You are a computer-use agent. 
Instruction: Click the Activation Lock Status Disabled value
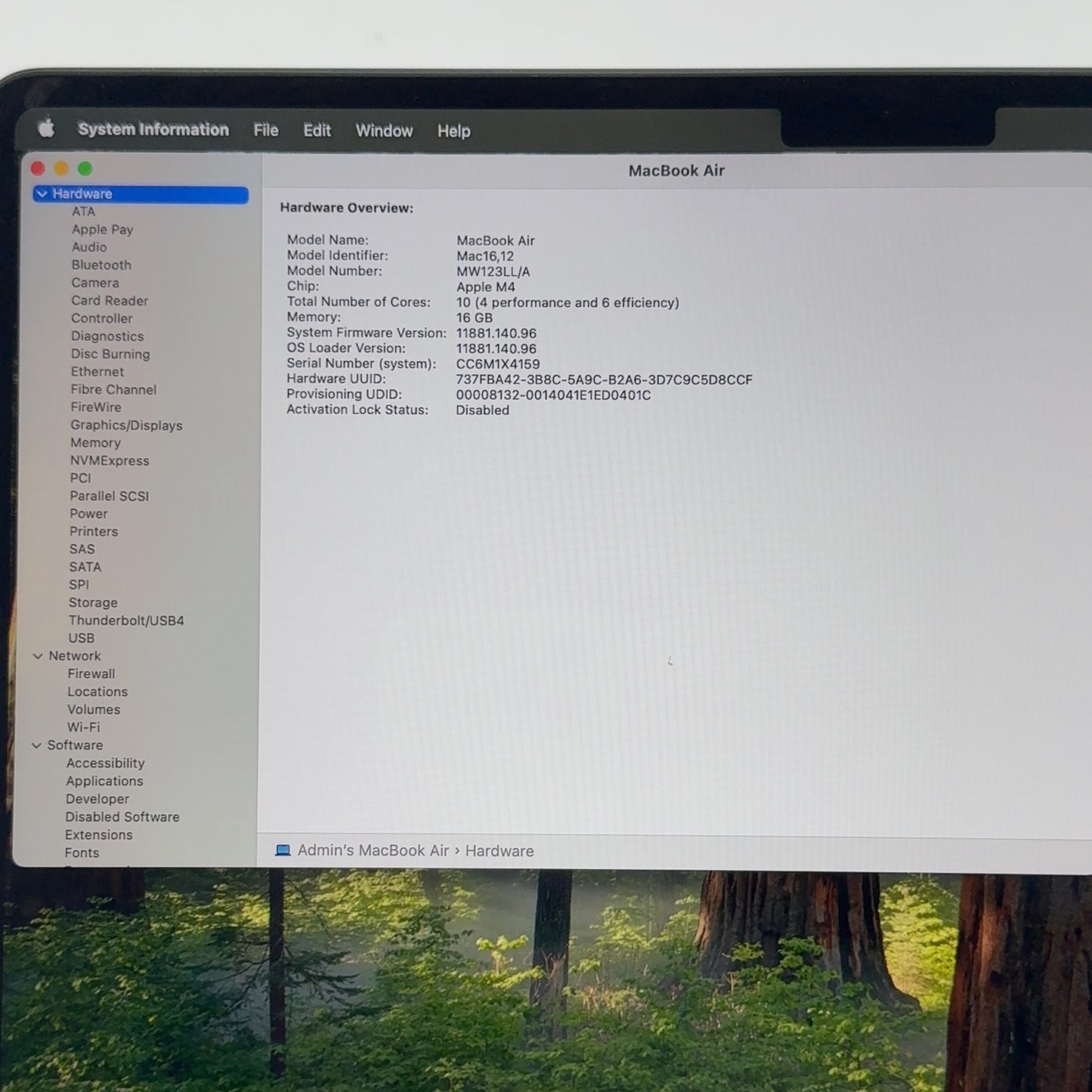[482, 410]
